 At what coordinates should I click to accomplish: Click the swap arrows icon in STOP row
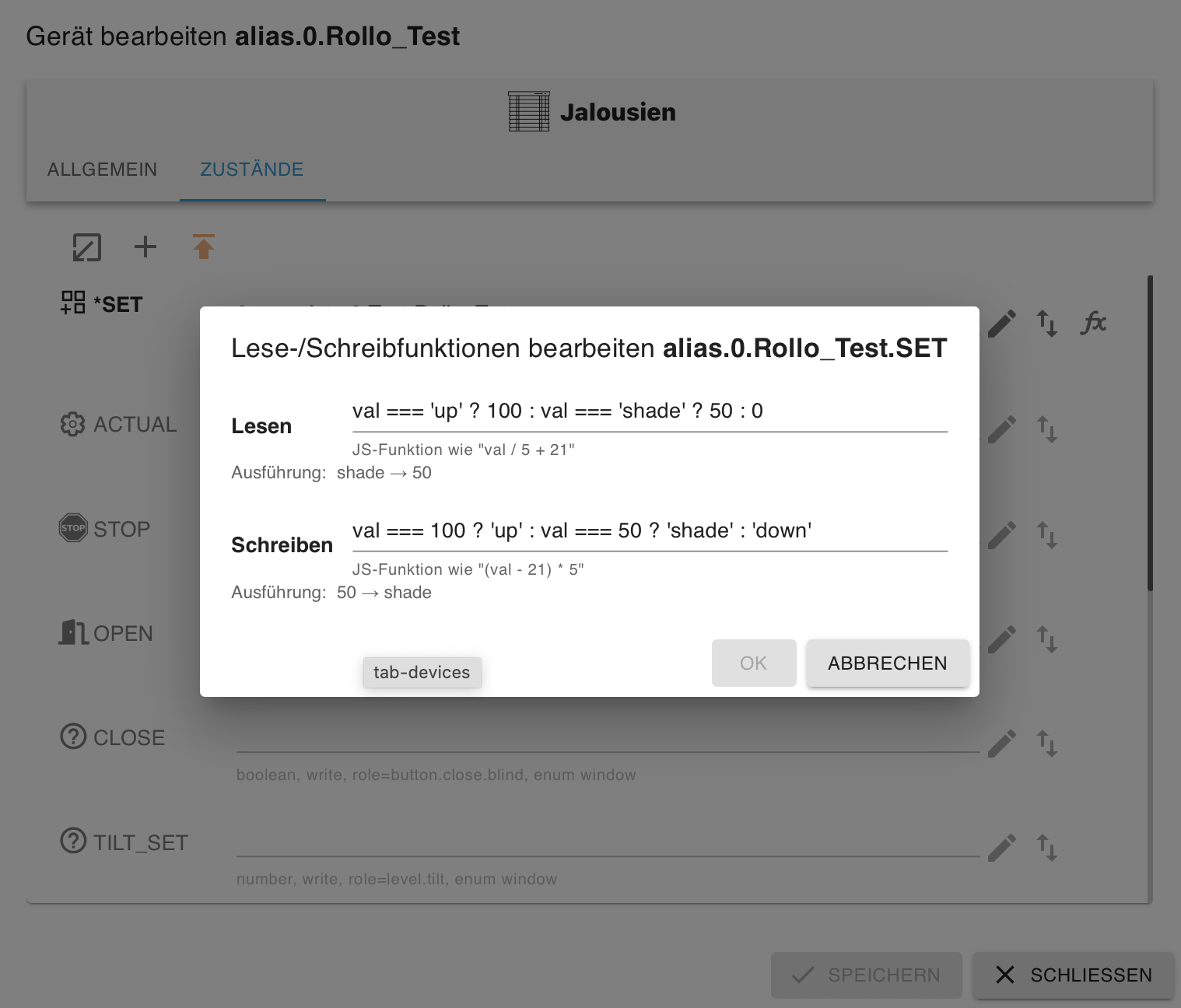1046,534
